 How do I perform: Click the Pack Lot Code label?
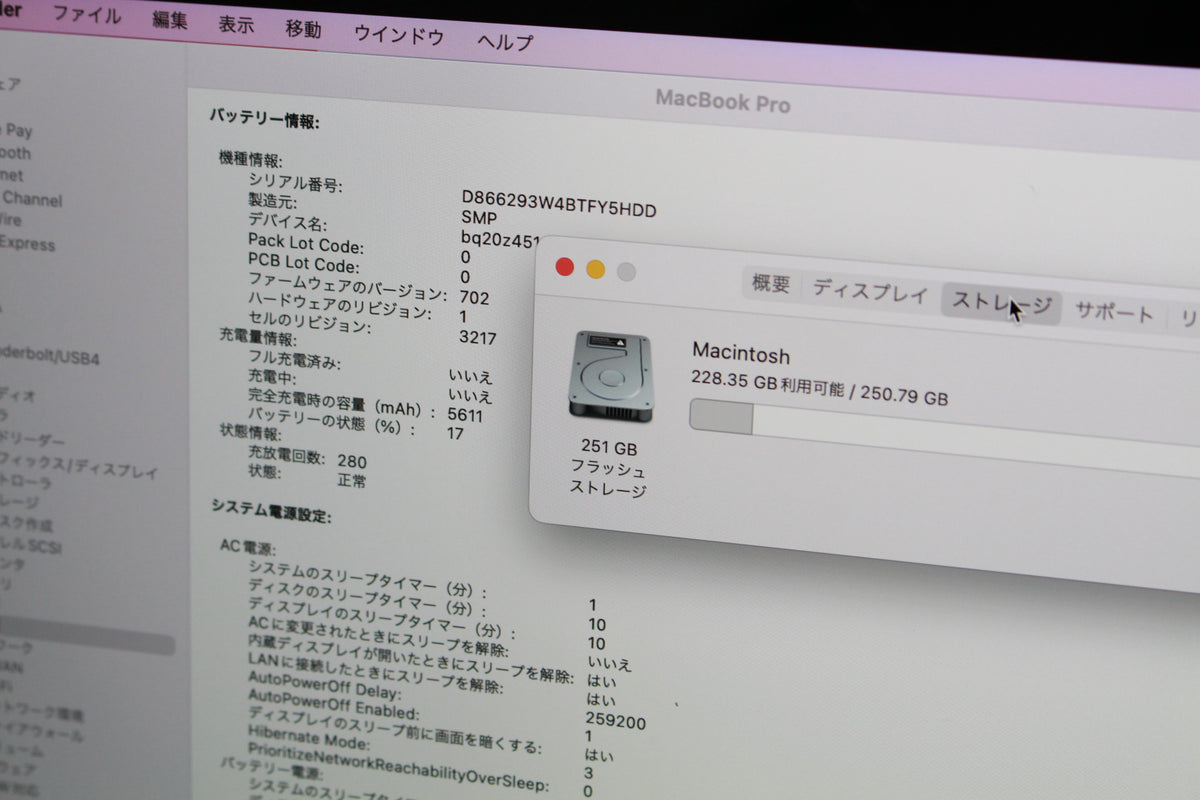(306, 244)
